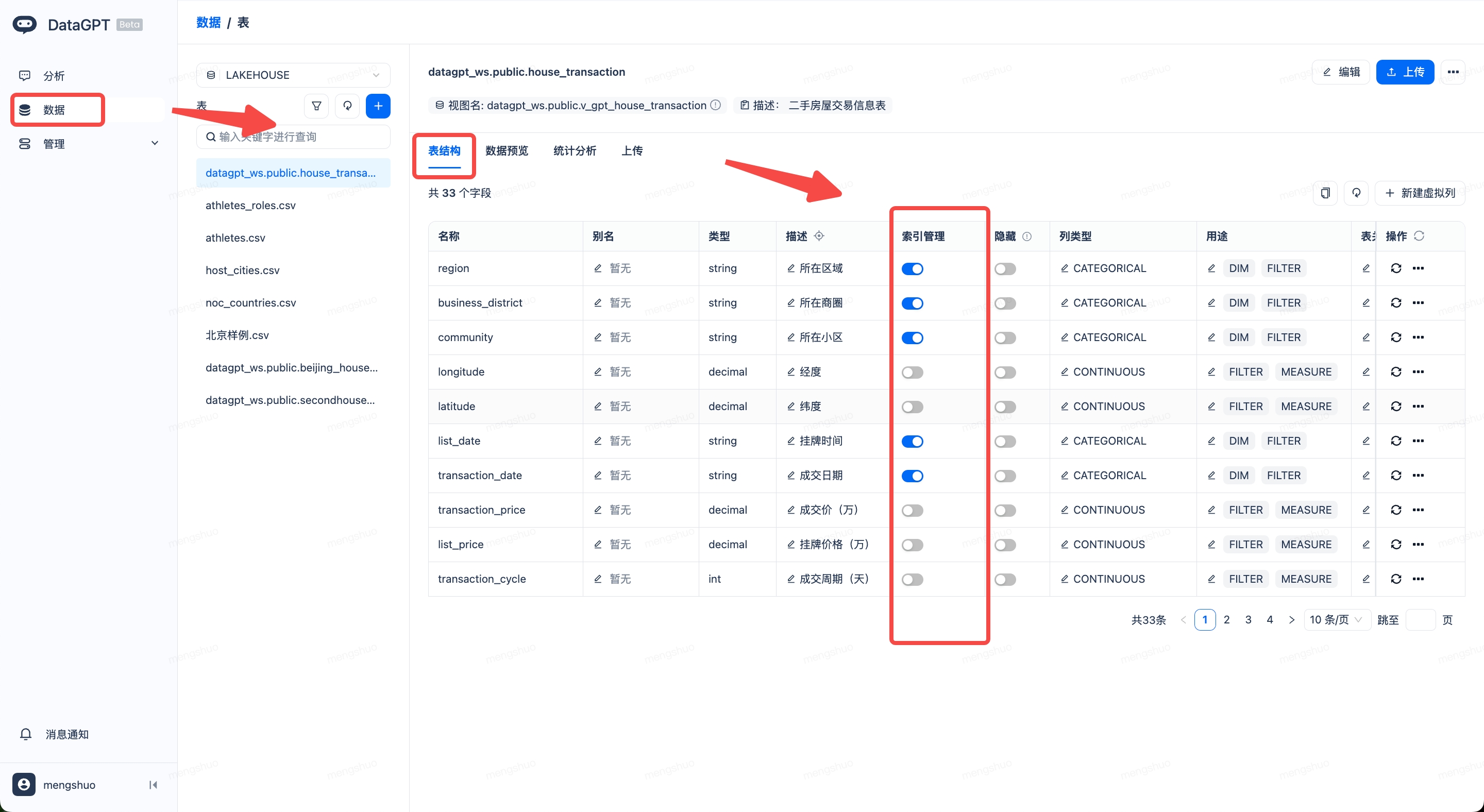Collapse sidebar using icon beside mengshuo

tap(153, 785)
